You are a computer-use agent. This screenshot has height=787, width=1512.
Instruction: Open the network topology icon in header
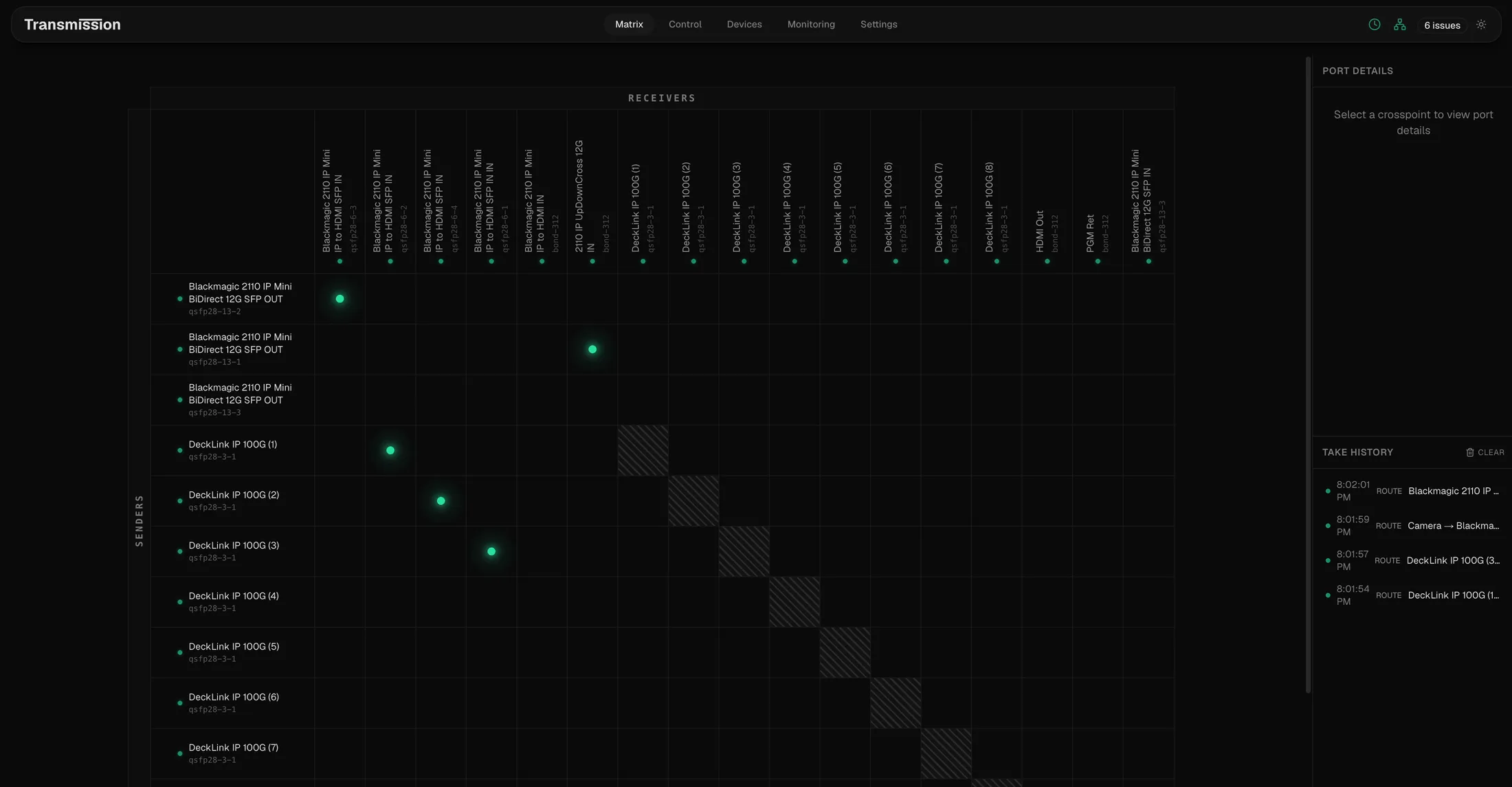1399,25
